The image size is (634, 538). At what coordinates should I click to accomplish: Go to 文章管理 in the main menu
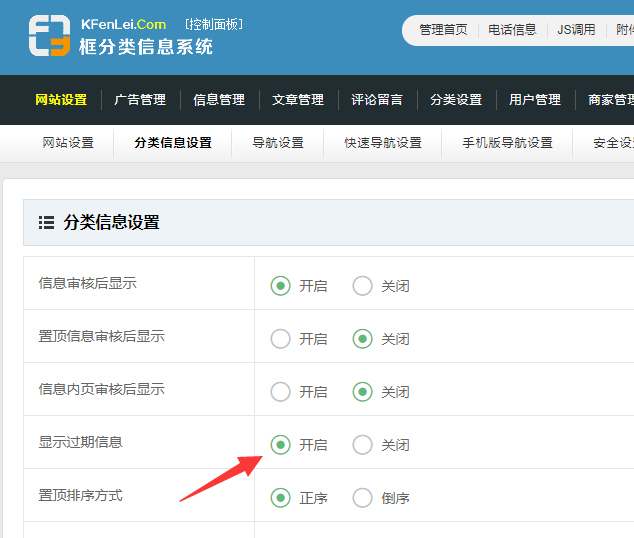tap(298, 100)
